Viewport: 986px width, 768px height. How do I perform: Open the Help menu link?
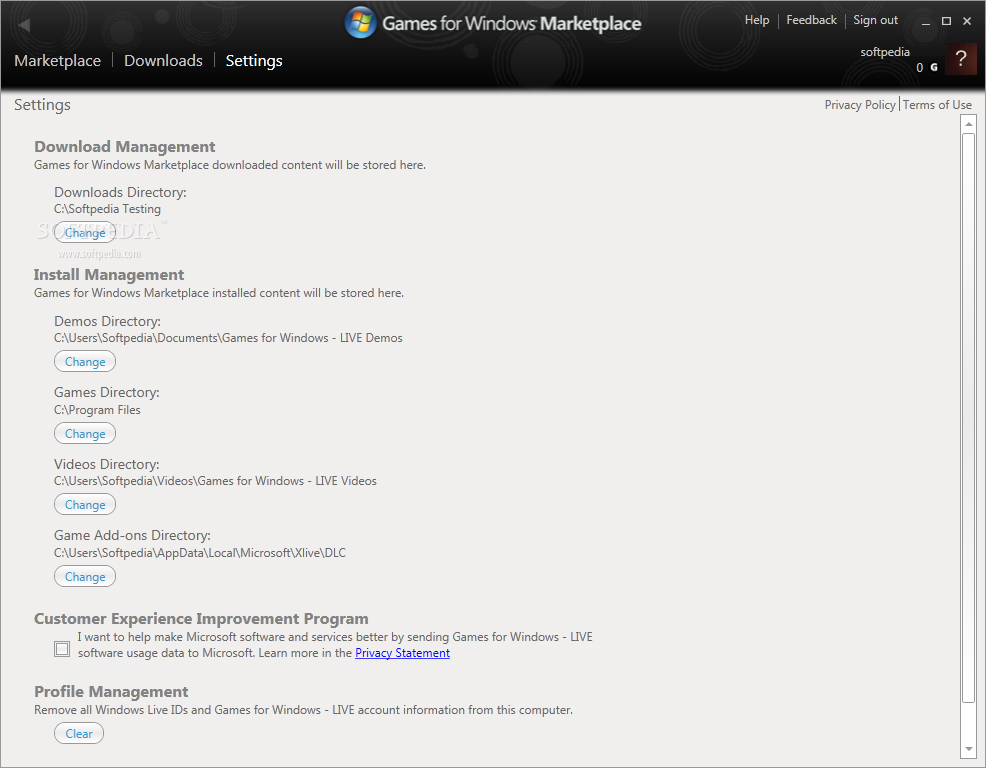point(757,20)
